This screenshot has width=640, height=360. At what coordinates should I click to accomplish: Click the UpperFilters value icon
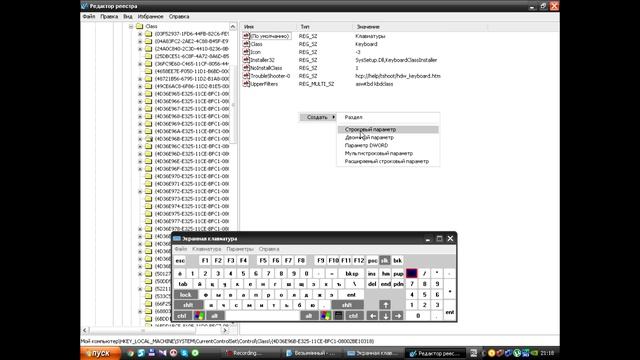pyautogui.click(x=246, y=84)
